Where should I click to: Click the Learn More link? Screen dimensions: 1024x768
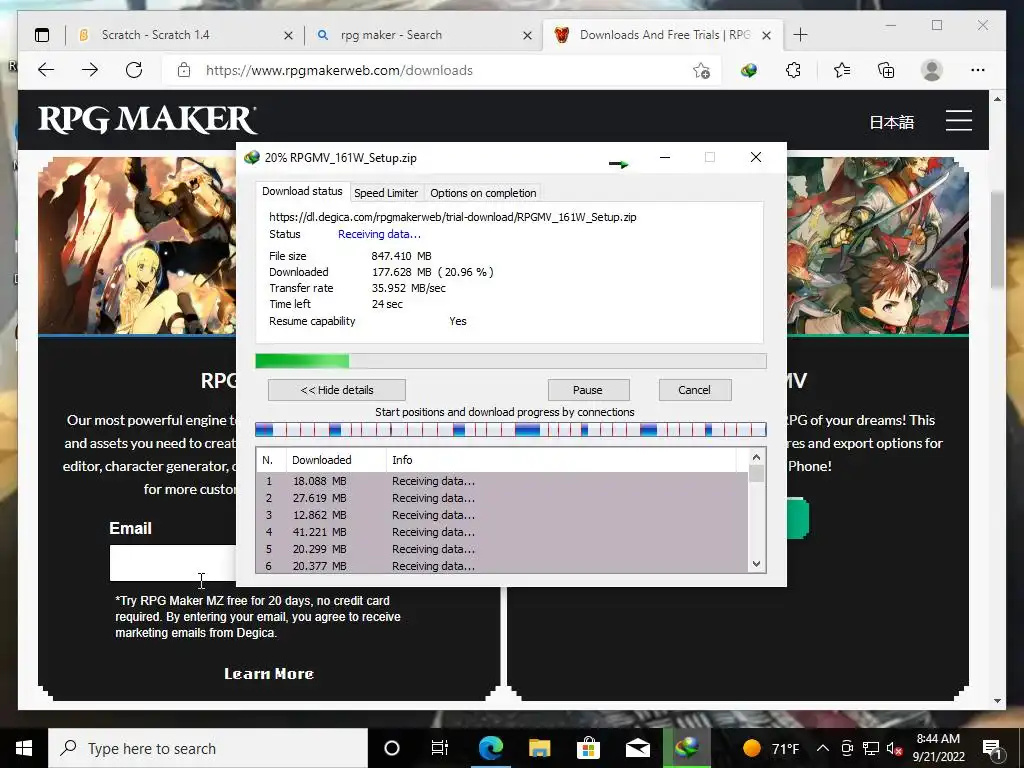click(x=269, y=673)
